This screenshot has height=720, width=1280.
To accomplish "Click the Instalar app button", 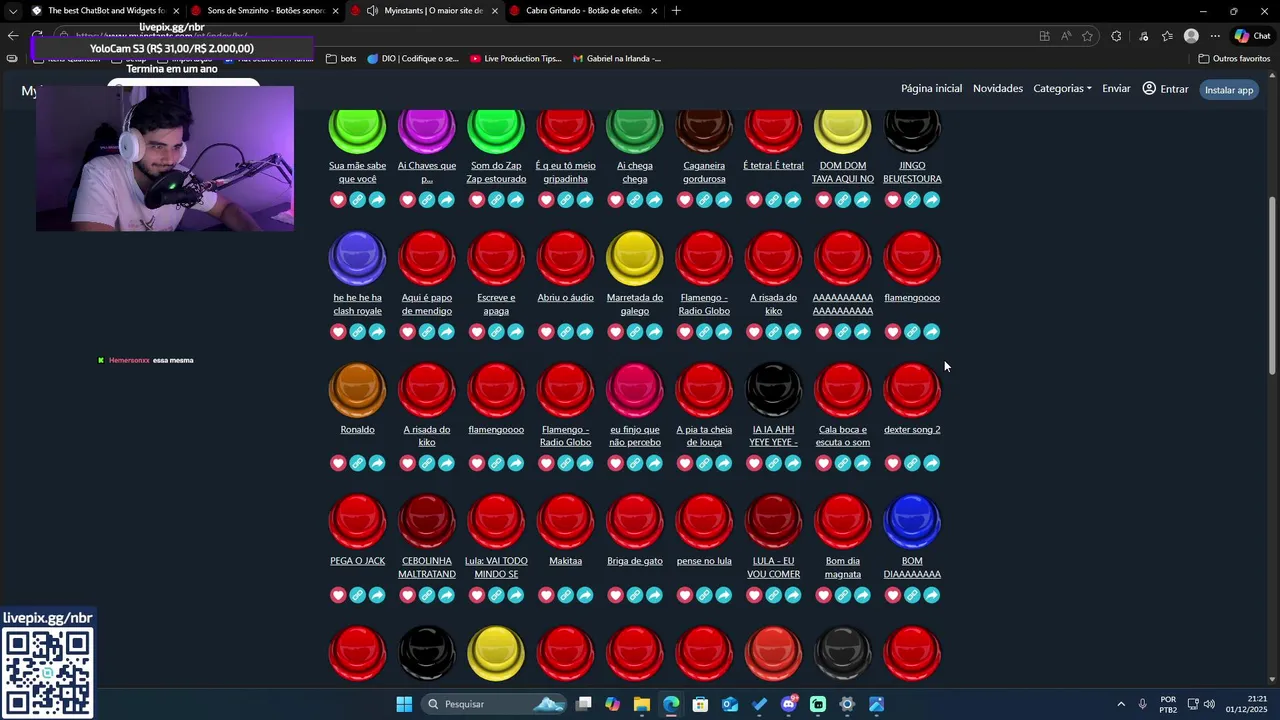I will (x=1229, y=90).
